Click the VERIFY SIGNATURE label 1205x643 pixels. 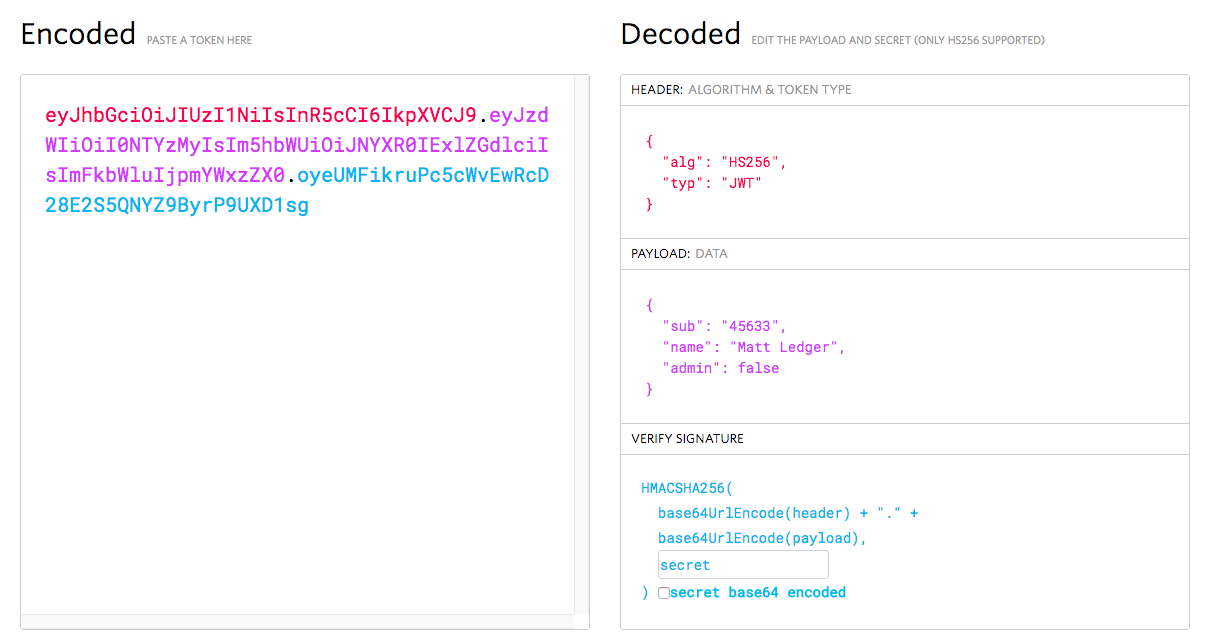click(x=687, y=439)
